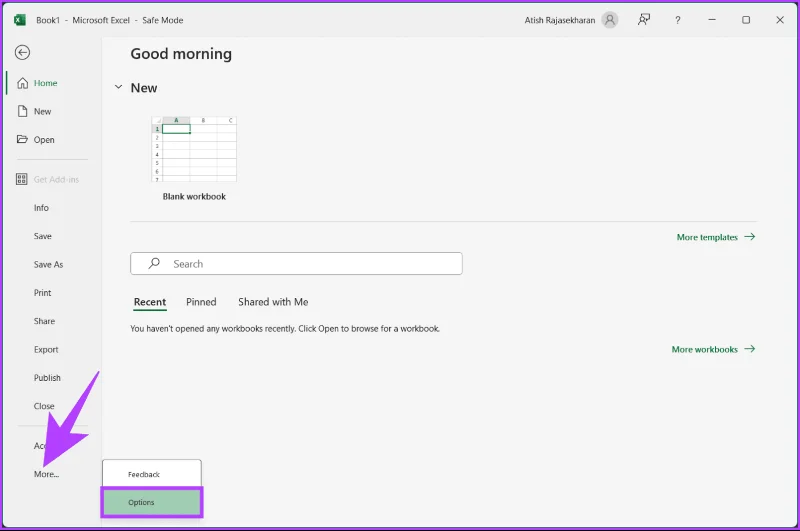This screenshot has height=531, width=800.
Task: Click the Get Add-ins grid icon
Action: [x=21, y=179]
